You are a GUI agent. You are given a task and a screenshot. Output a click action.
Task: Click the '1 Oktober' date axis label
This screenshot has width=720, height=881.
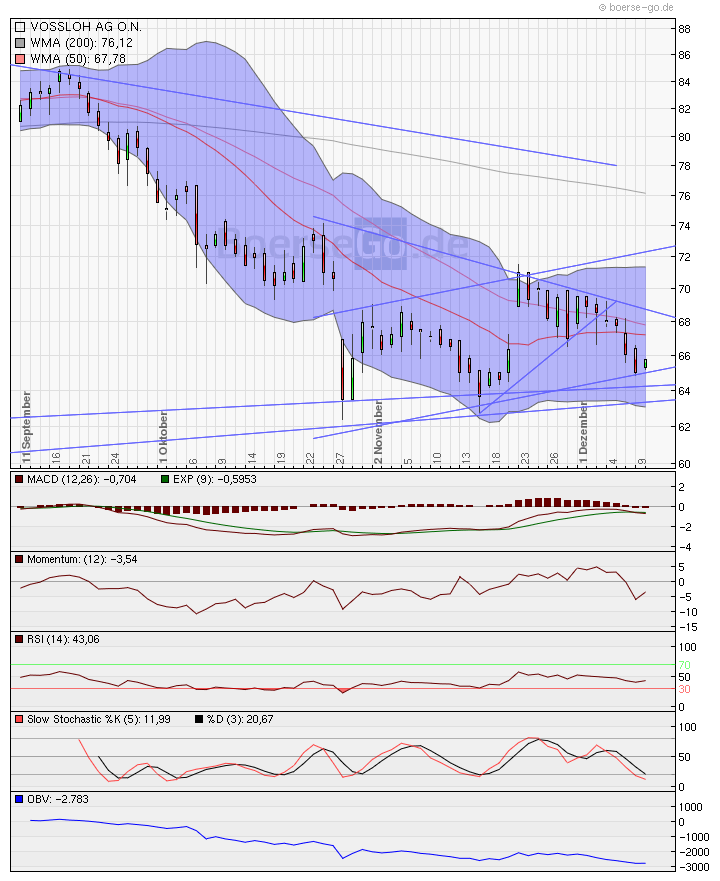point(163,437)
